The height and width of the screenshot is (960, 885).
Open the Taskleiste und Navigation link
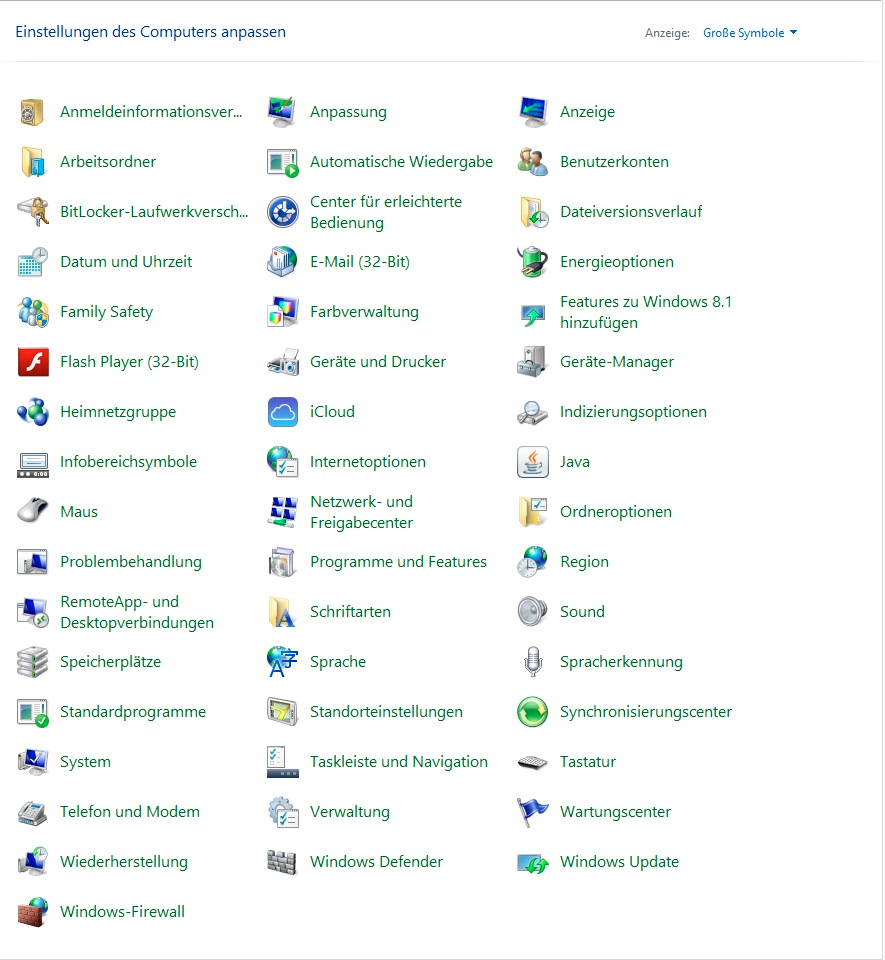click(399, 762)
